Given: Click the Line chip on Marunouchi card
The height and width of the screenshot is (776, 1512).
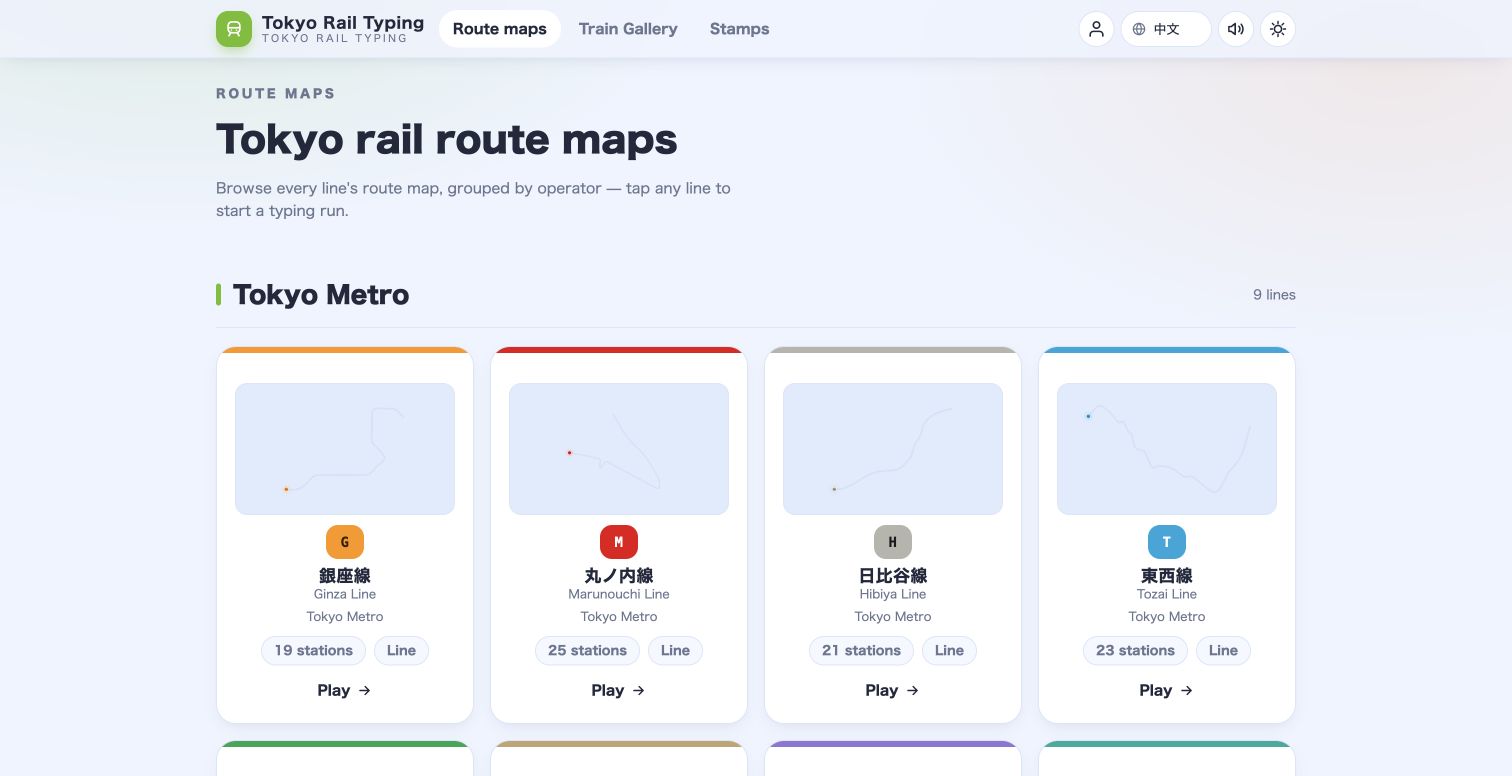Looking at the screenshot, I should tap(675, 650).
